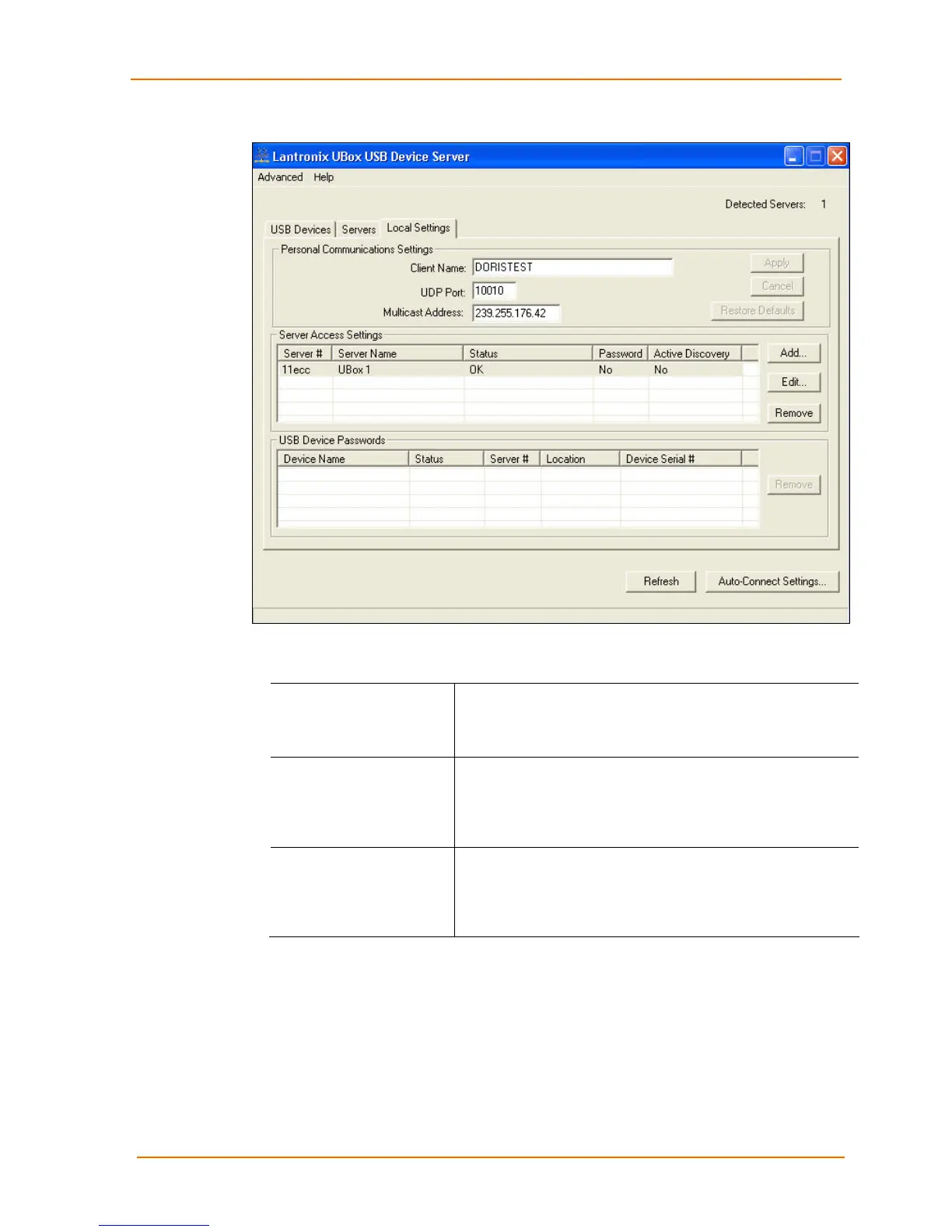Screen dimensions: 952x1232
Task: Click the Password column header
Action: (620, 353)
